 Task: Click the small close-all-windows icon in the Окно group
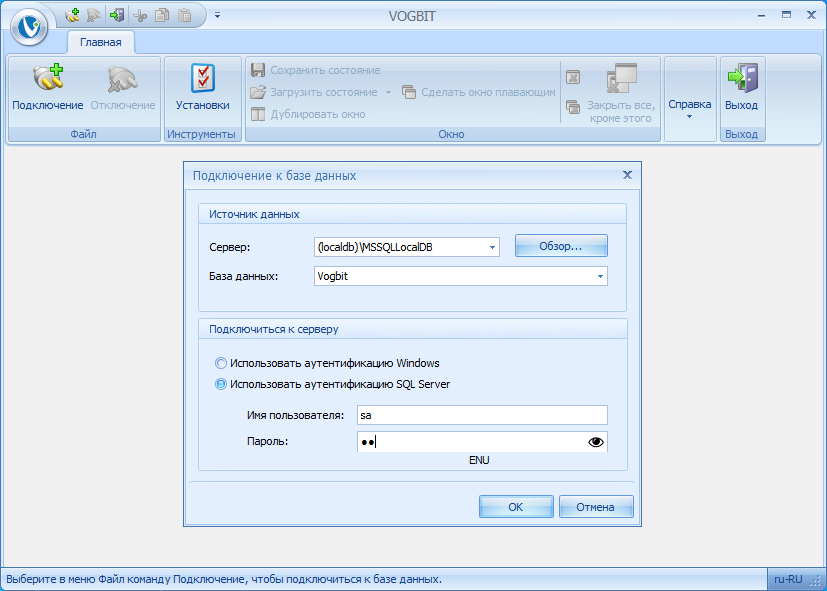(573, 107)
